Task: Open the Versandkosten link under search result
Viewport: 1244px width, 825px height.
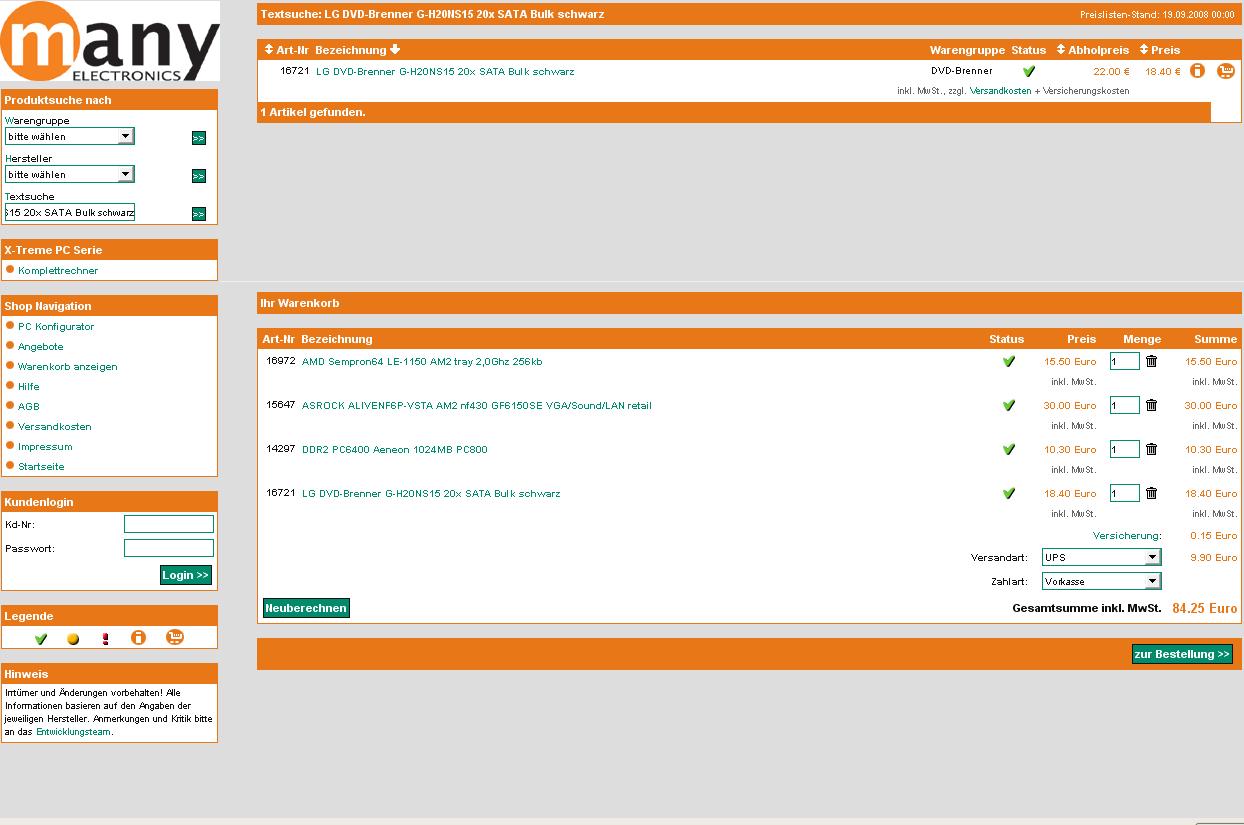Action: [1000, 91]
